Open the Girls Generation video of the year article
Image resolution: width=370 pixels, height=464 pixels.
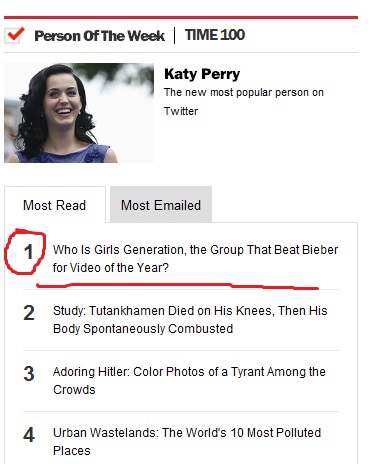pyautogui.click(x=195, y=259)
